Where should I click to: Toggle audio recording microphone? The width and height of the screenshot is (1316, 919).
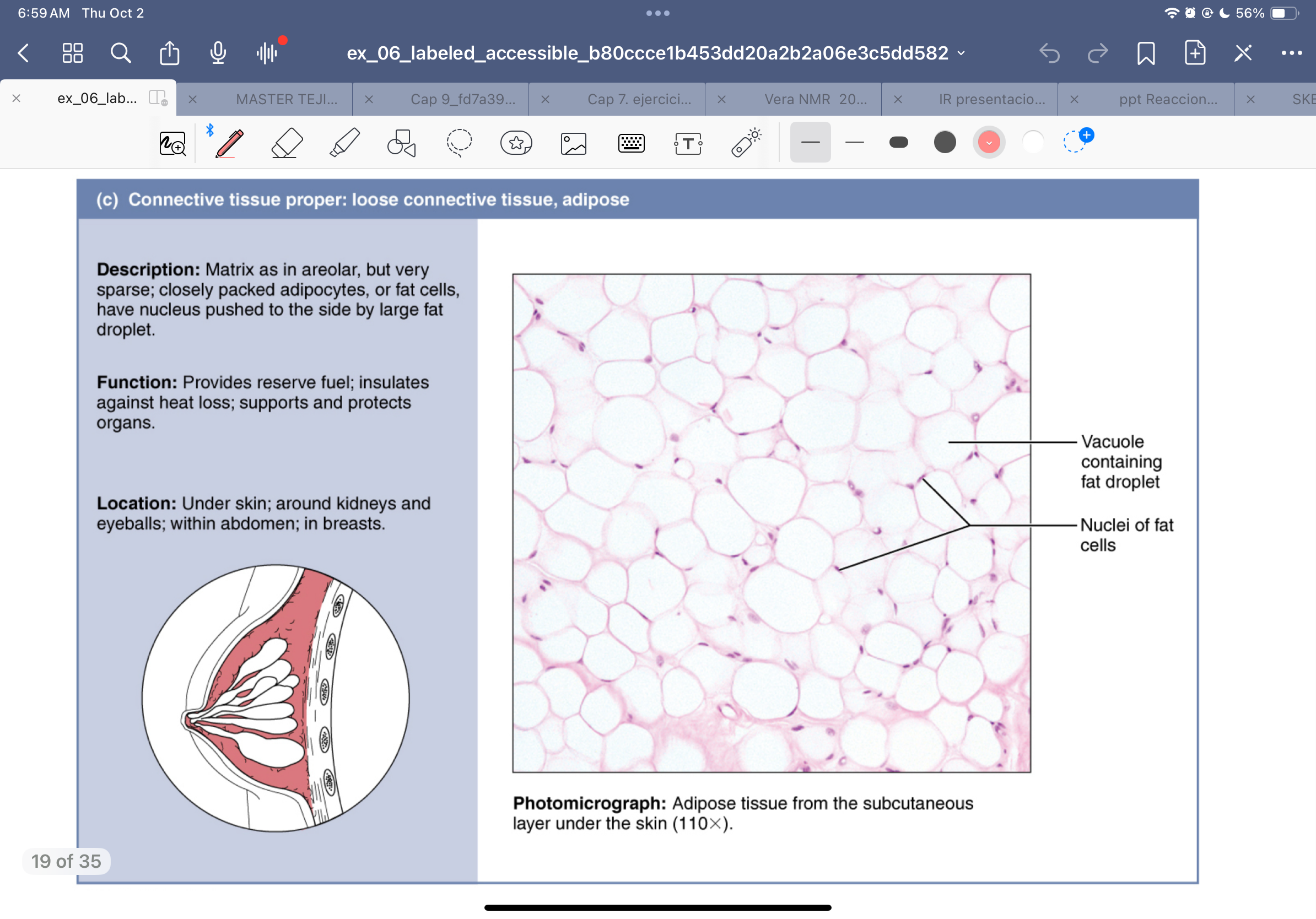pos(218,53)
